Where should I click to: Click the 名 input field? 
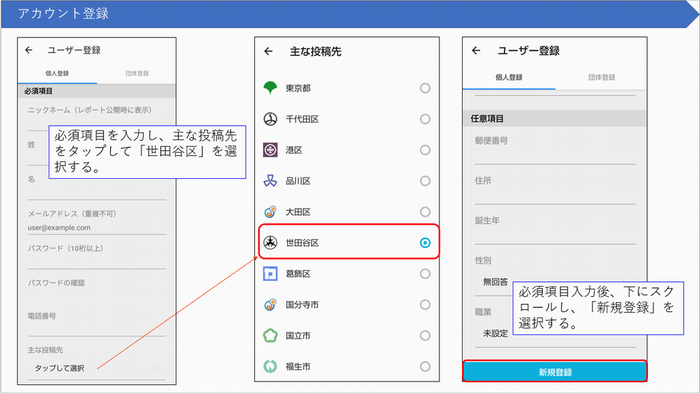(97, 187)
